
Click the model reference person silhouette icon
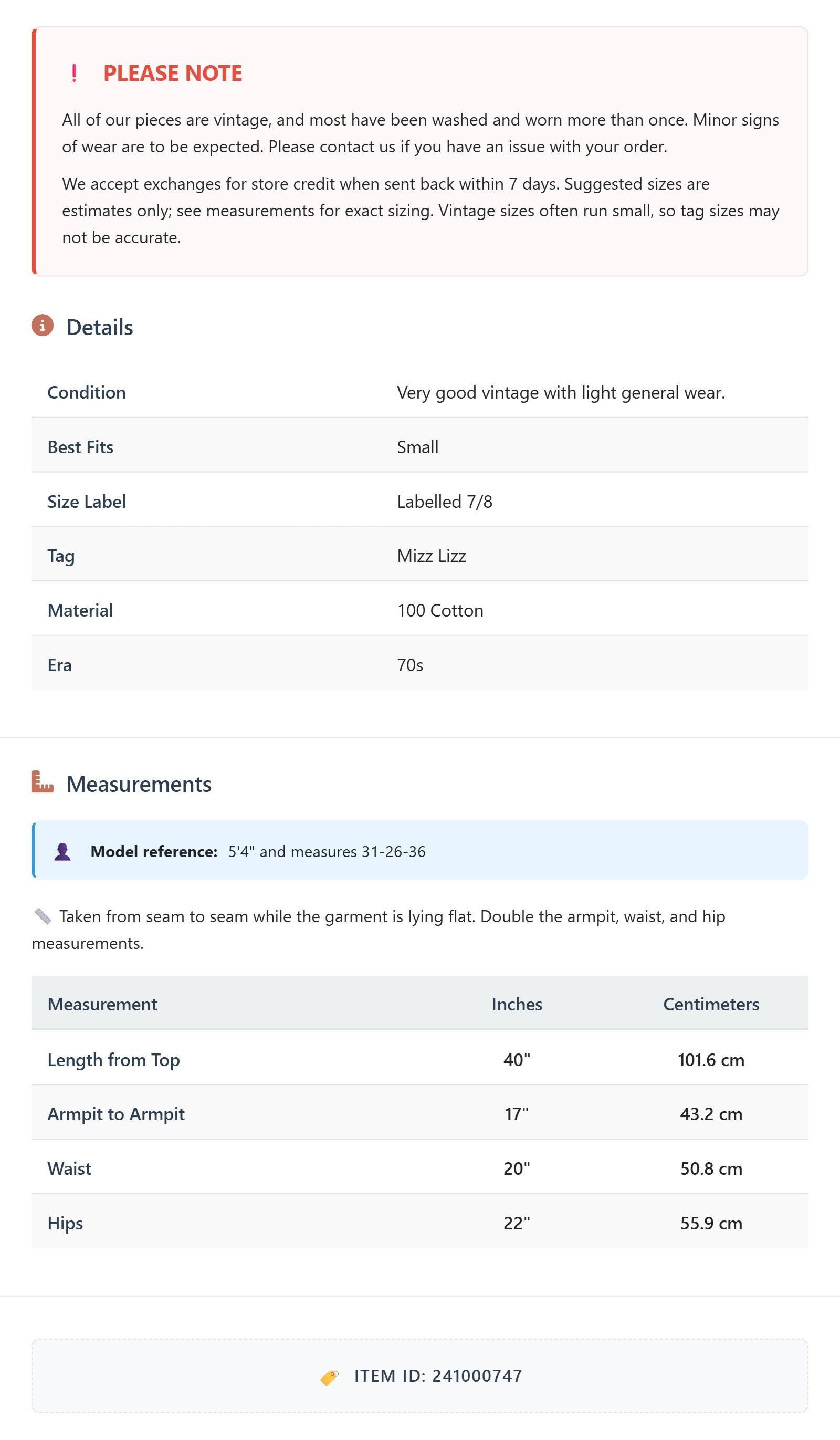[62, 852]
